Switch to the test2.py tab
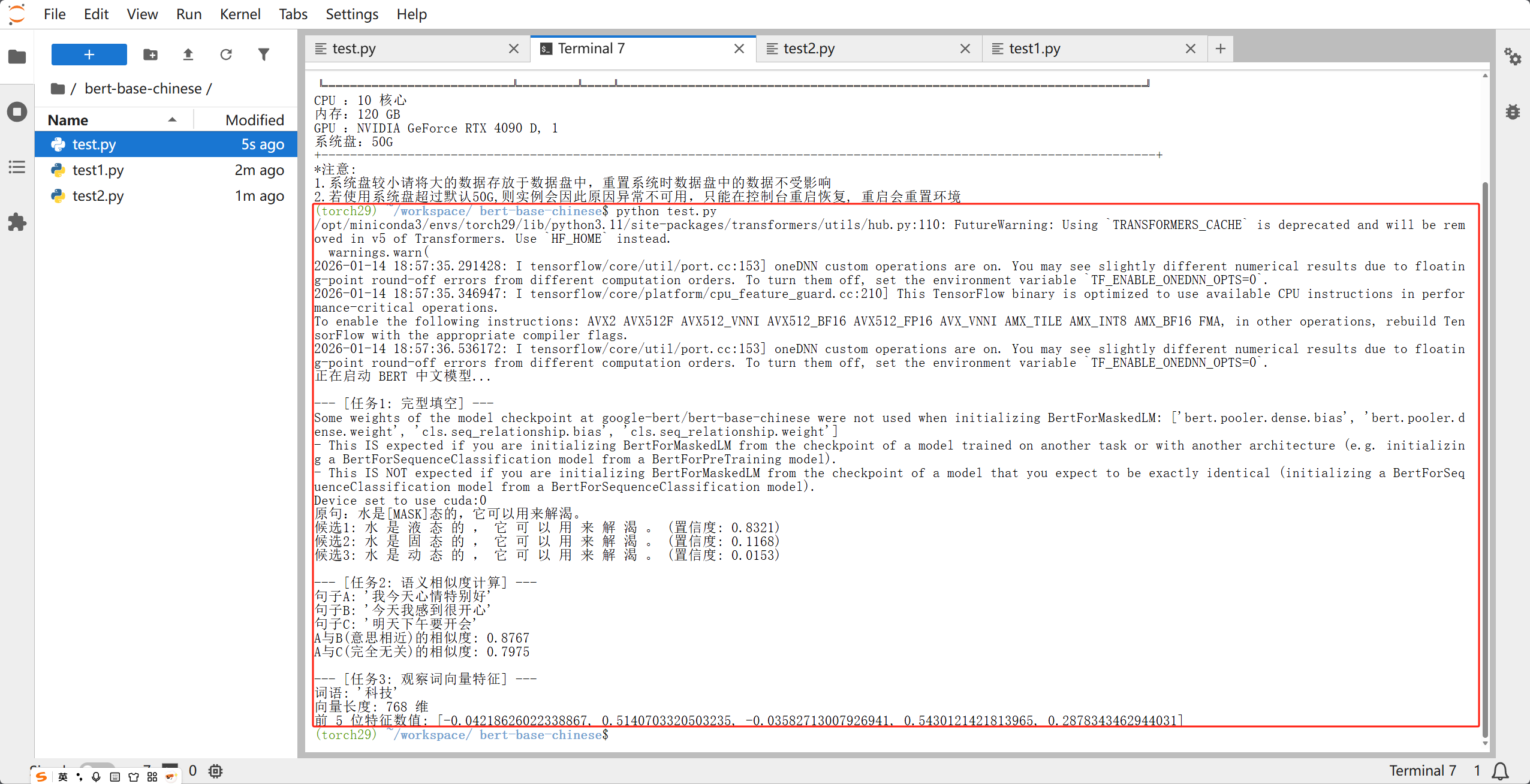Image resolution: width=1530 pixels, height=784 pixels. pyautogui.click(x=809, y=49)
